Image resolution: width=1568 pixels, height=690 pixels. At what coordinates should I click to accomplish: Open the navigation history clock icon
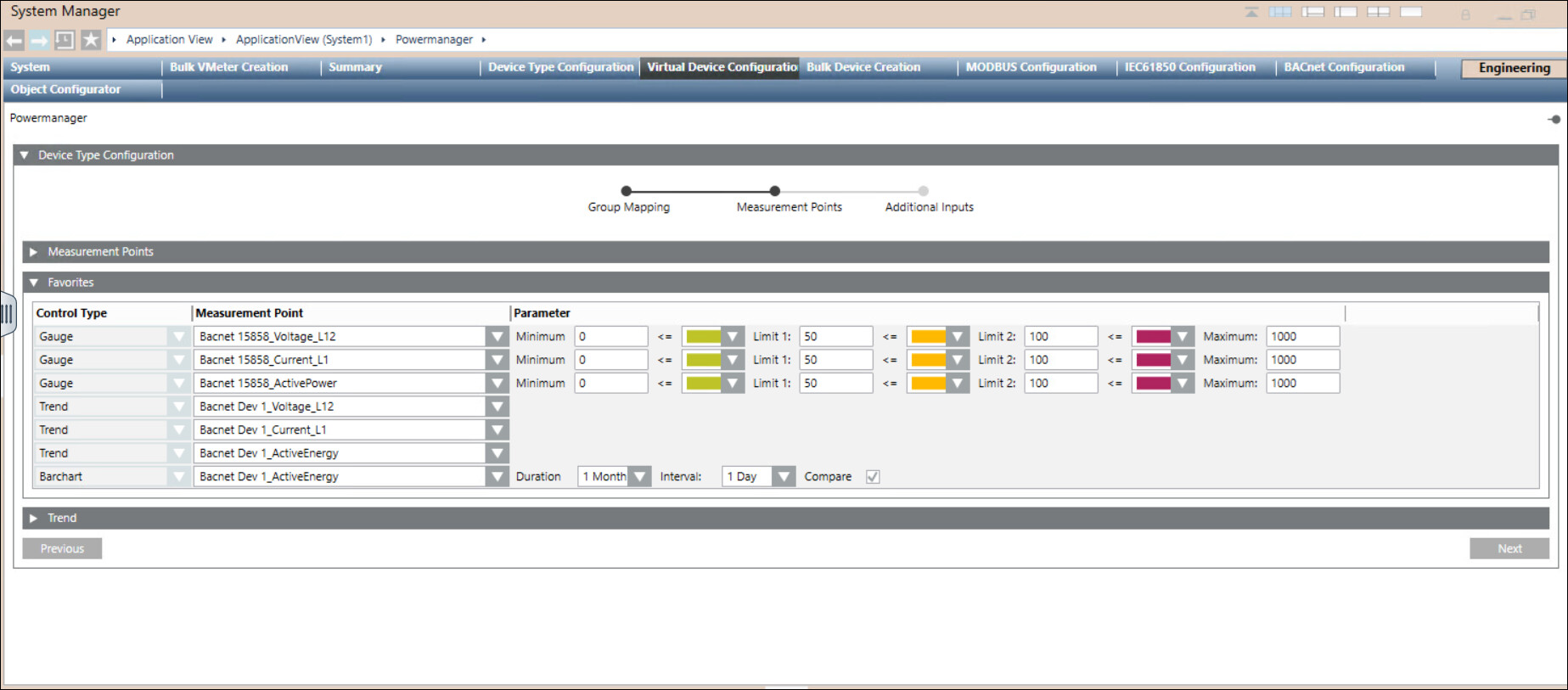click(65, 40)
